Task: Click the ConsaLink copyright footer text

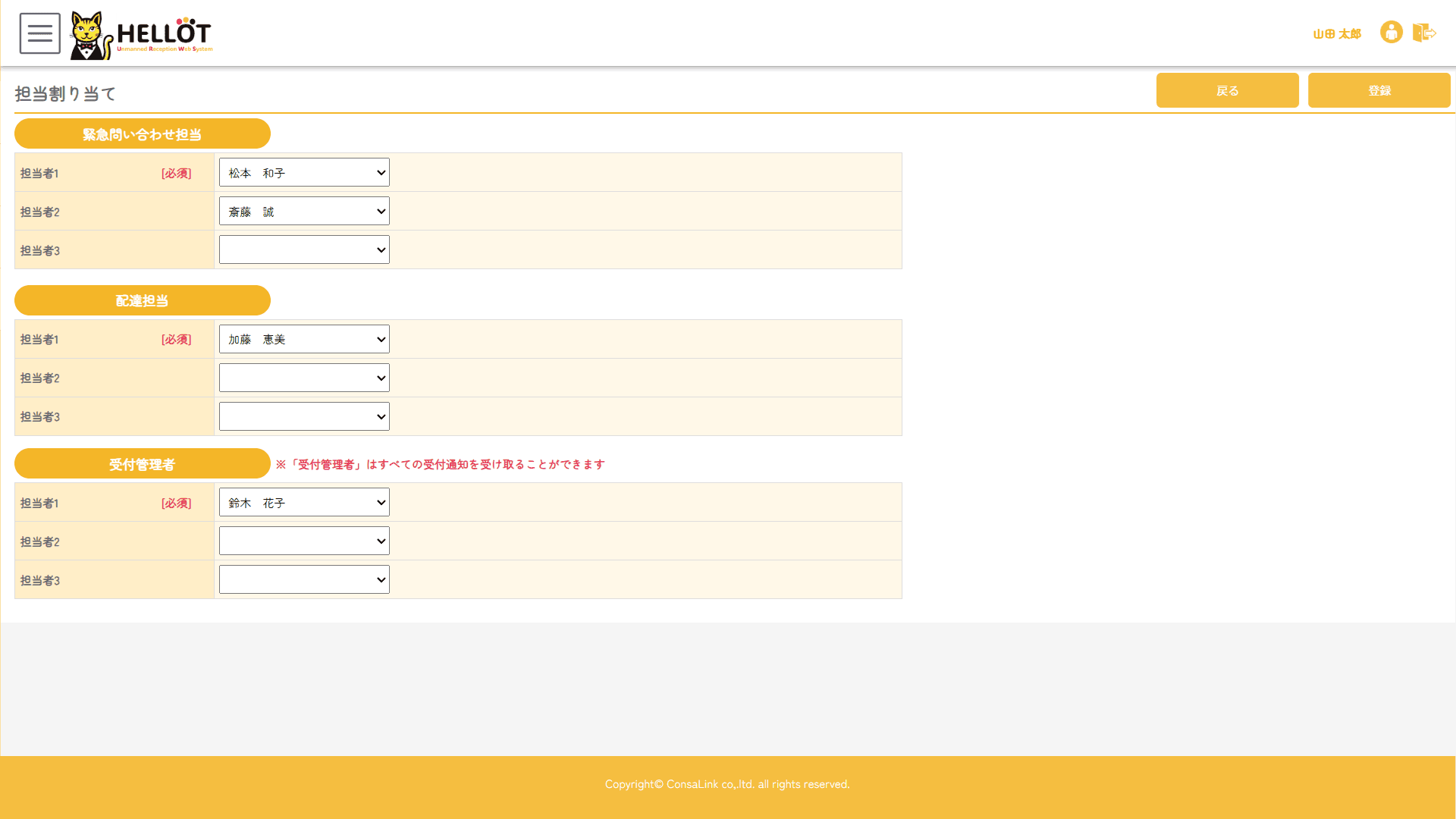Action: click(x=726, y=784)
